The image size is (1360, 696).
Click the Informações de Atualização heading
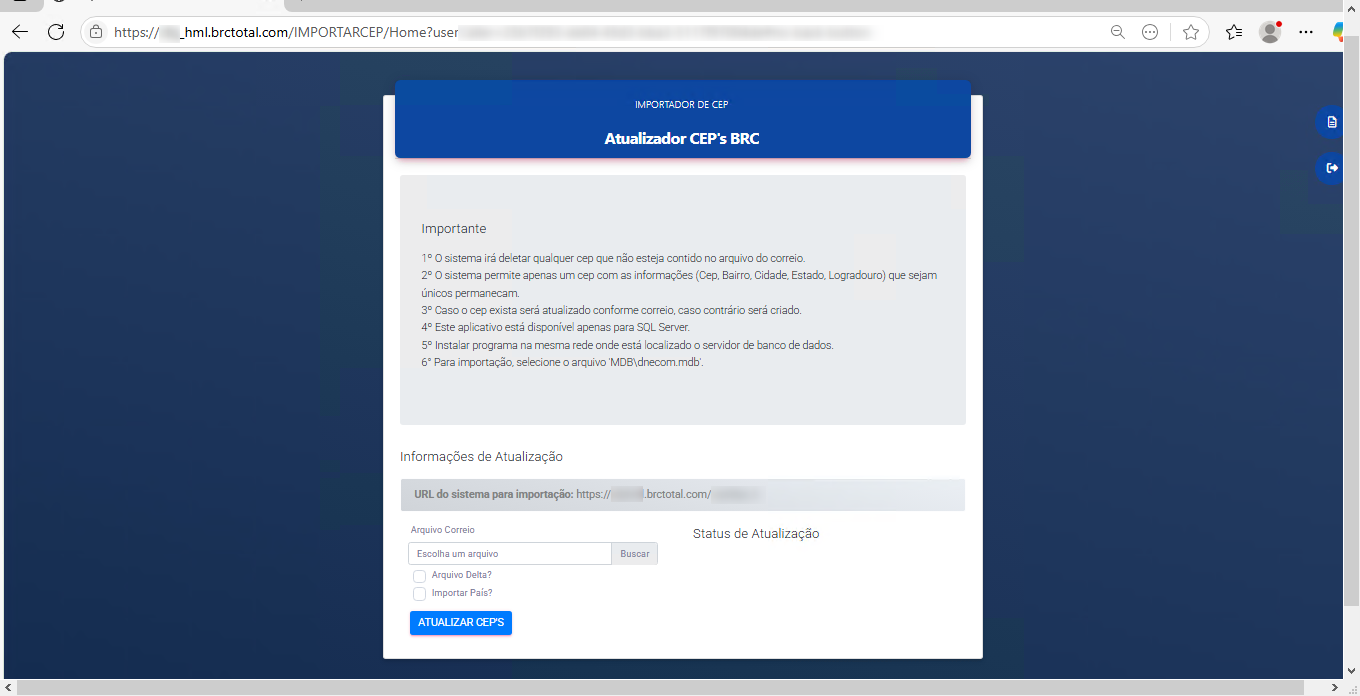481,457
